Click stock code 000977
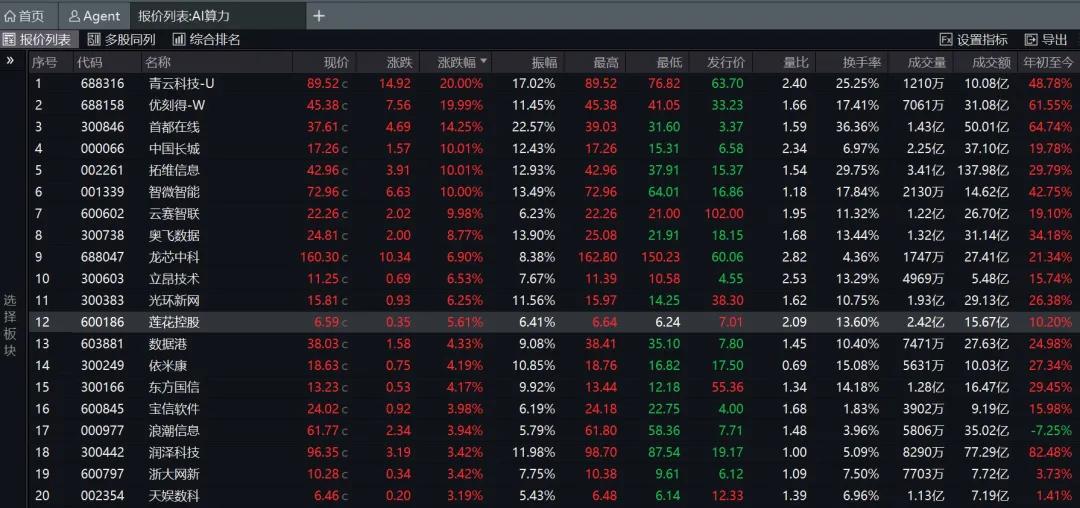The image size is (1080, 508). click(x=102, y=431)
